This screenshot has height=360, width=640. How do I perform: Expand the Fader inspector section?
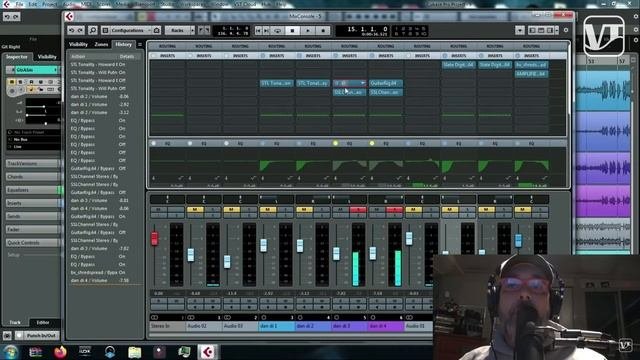click(33, 229)
